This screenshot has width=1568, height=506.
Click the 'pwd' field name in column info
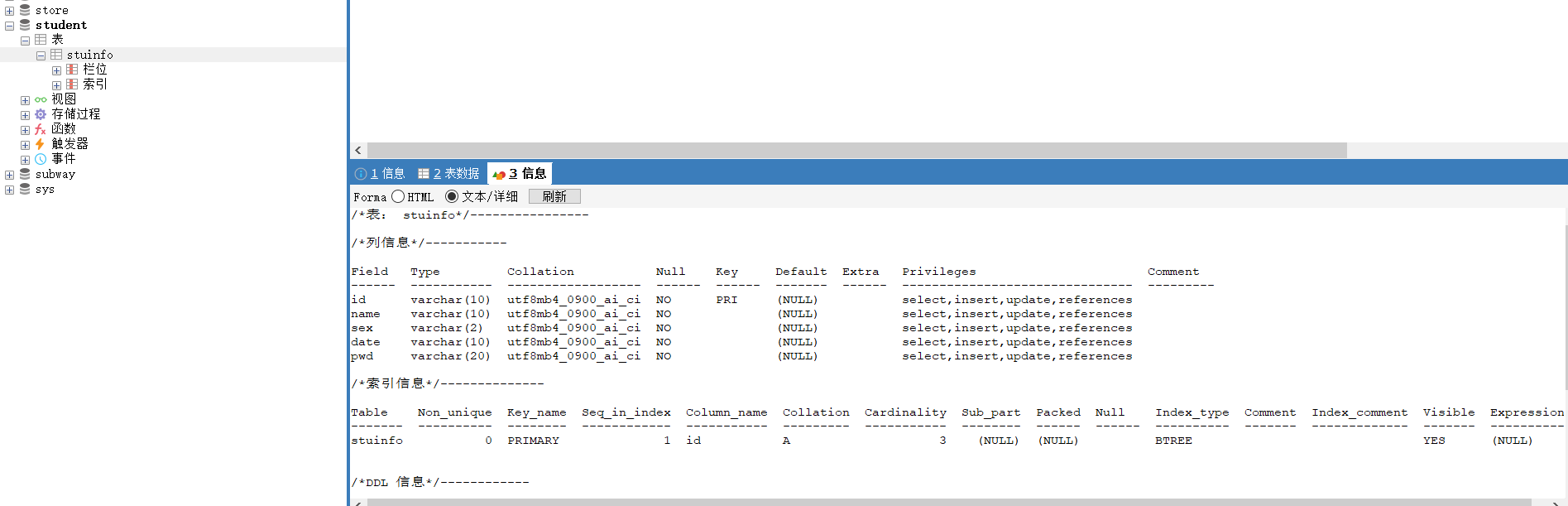(x=362, y=356)
